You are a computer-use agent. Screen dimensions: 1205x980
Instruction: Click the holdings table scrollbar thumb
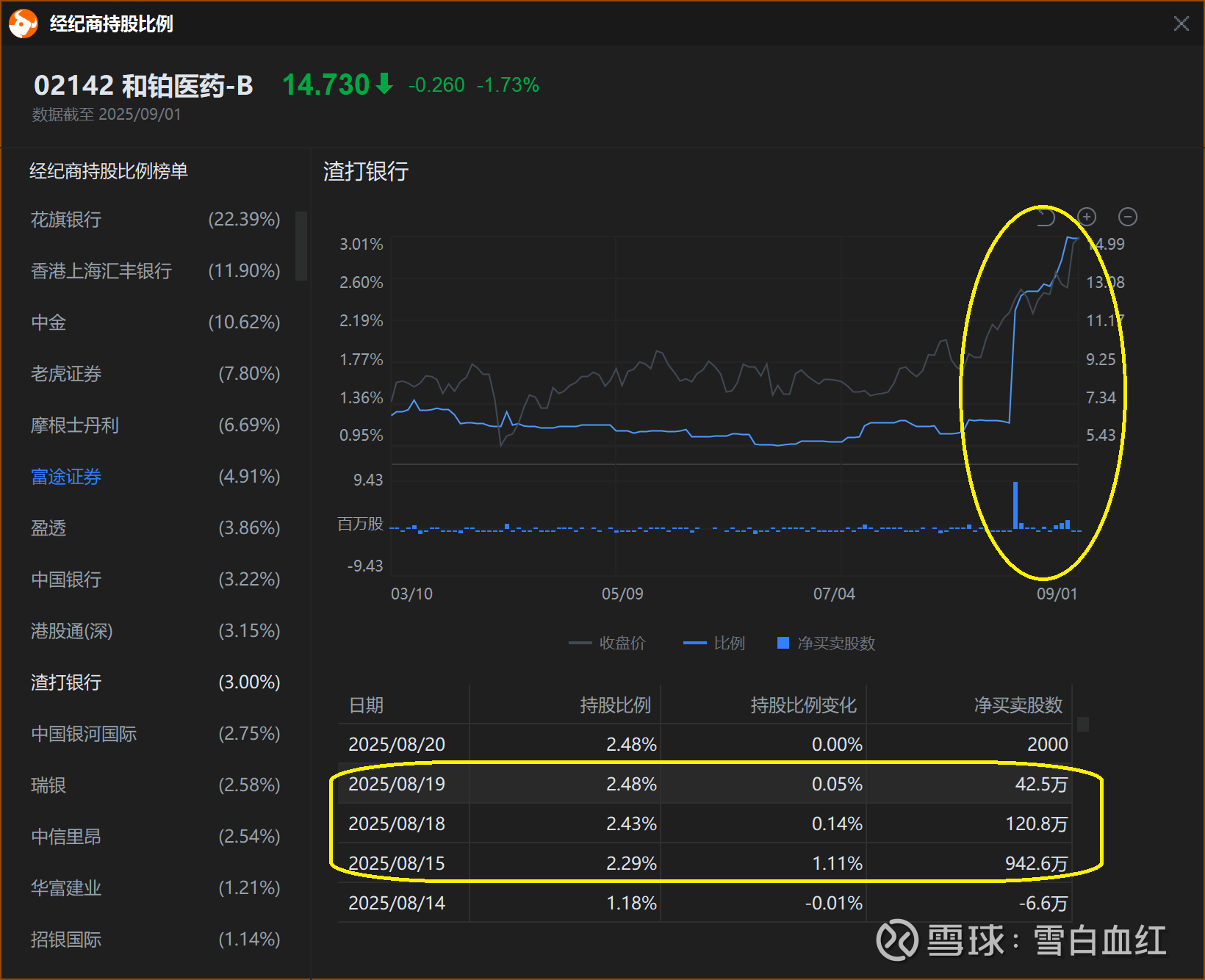click(1083, 724)
